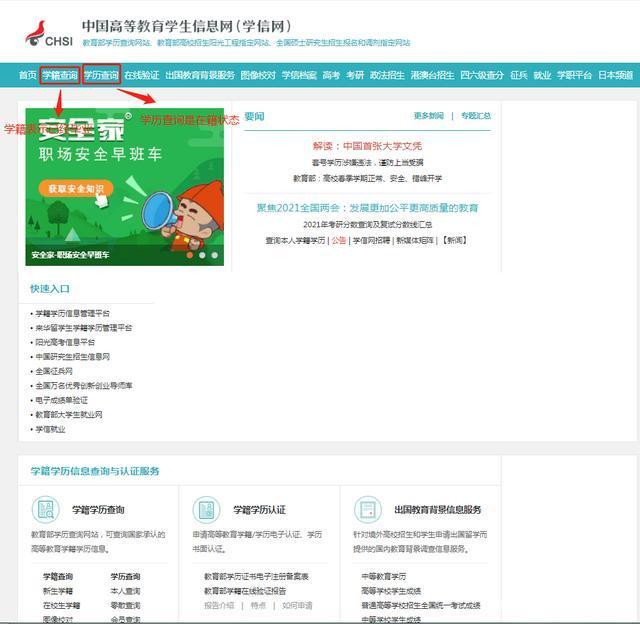Click the 【新闻】 link
This screenshot has width=640, height=624.
pyautogui.click(x=454, y=240)
